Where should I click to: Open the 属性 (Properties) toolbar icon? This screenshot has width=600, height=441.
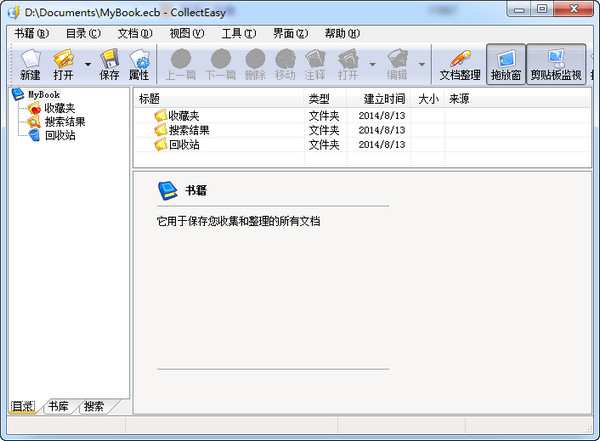[x=139, y=64]
